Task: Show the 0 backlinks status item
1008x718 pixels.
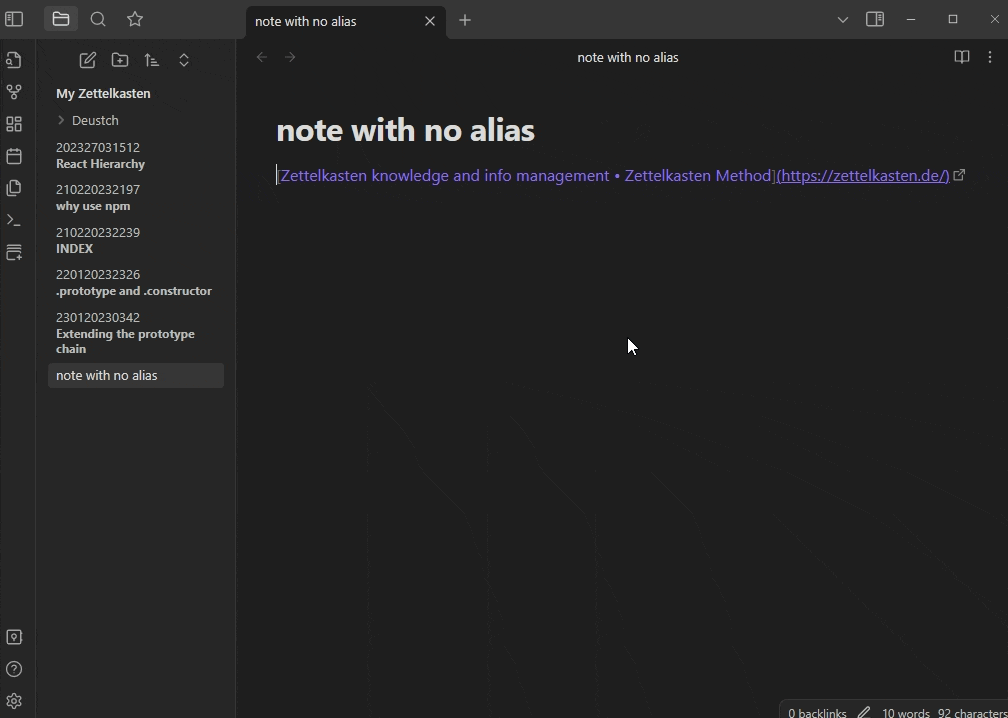Action: coord(817,713)
